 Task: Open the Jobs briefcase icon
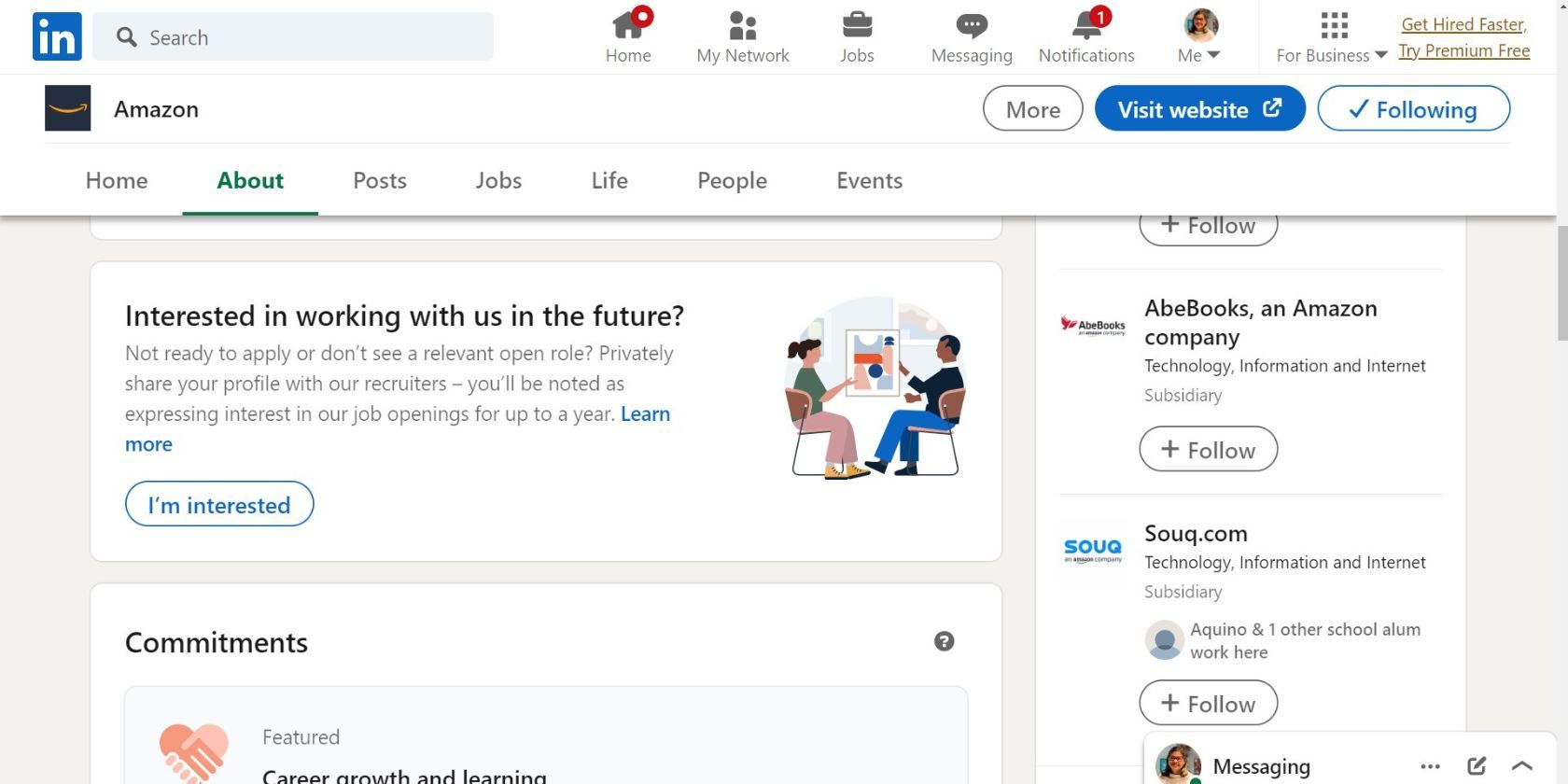click(857, 24)
